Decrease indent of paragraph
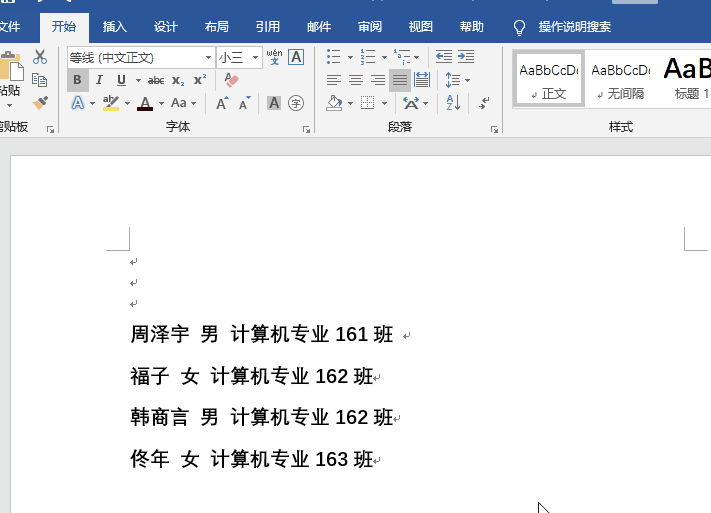 coord(443,57)
